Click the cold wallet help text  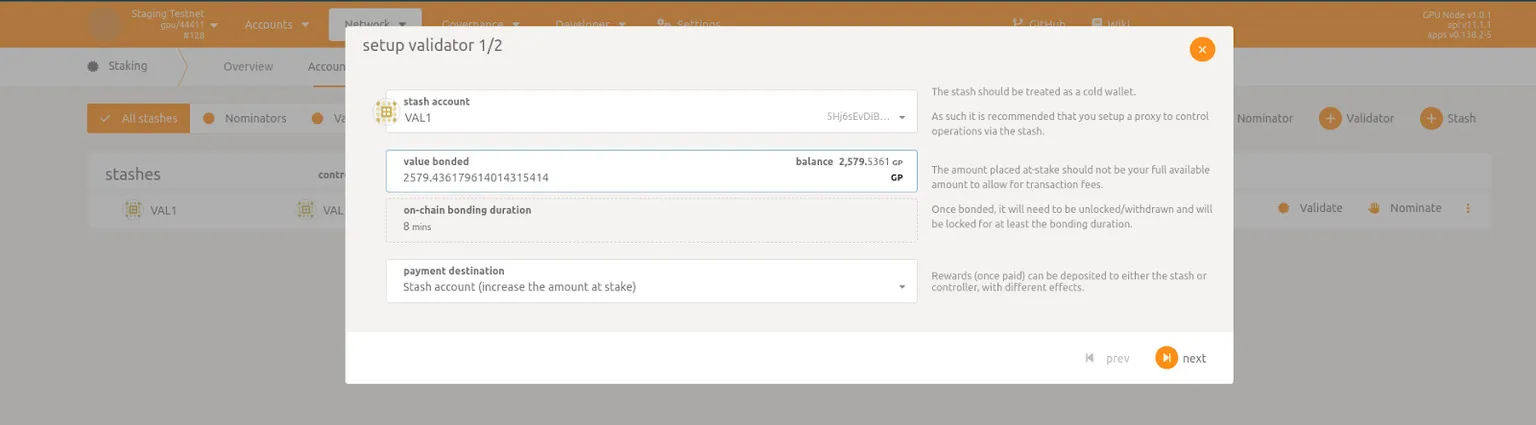1033,91
